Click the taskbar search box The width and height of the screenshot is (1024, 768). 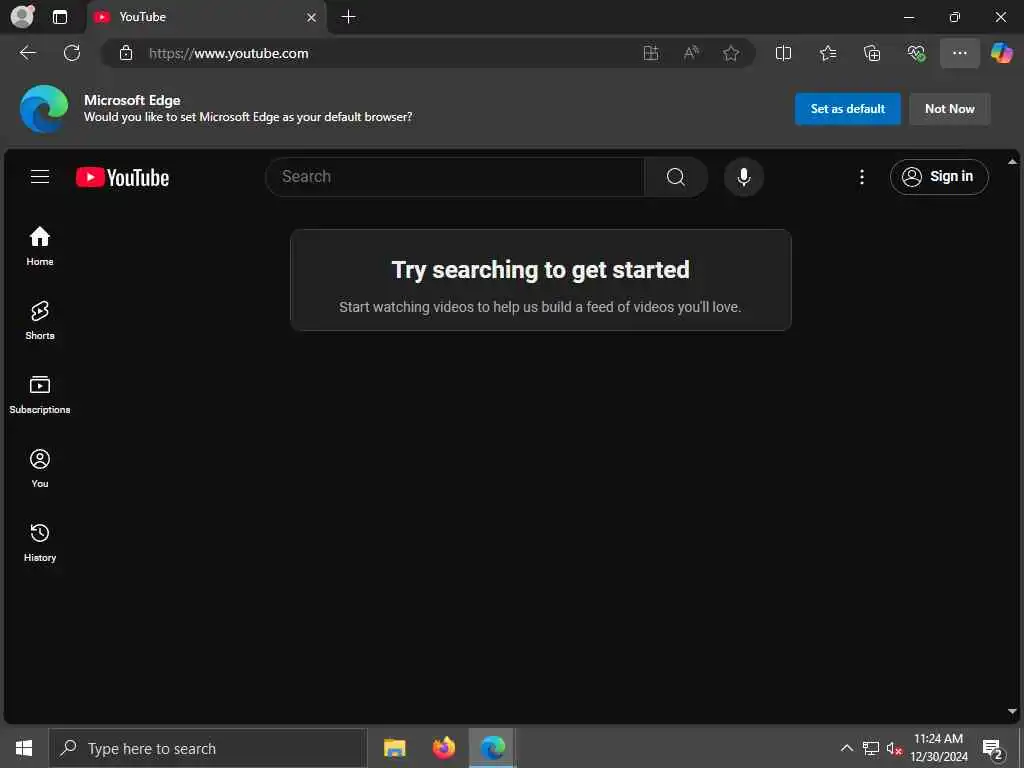coord(208,748)
